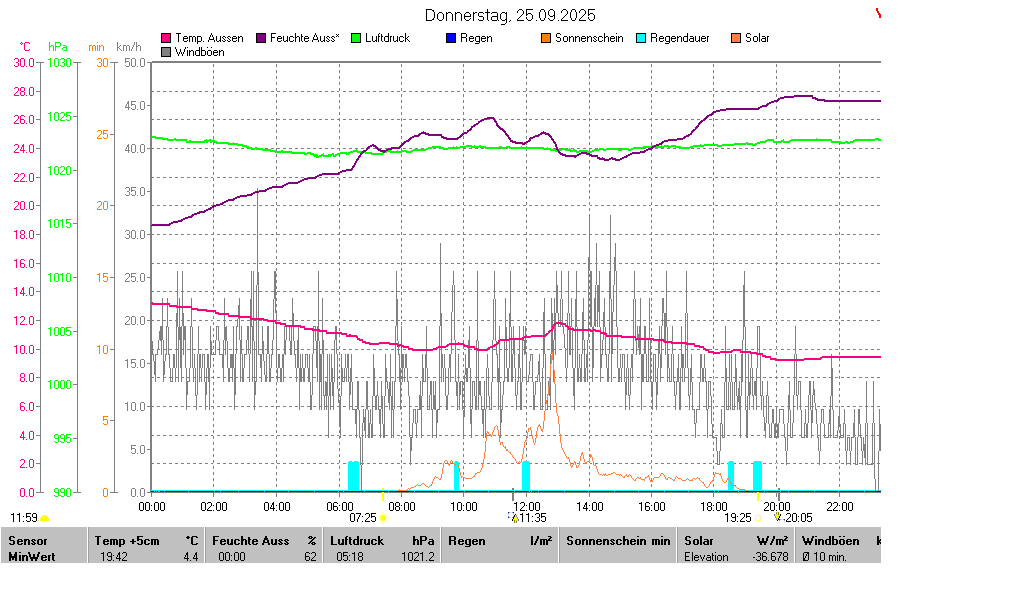Click the blue Regen legend square

[451, 38]
